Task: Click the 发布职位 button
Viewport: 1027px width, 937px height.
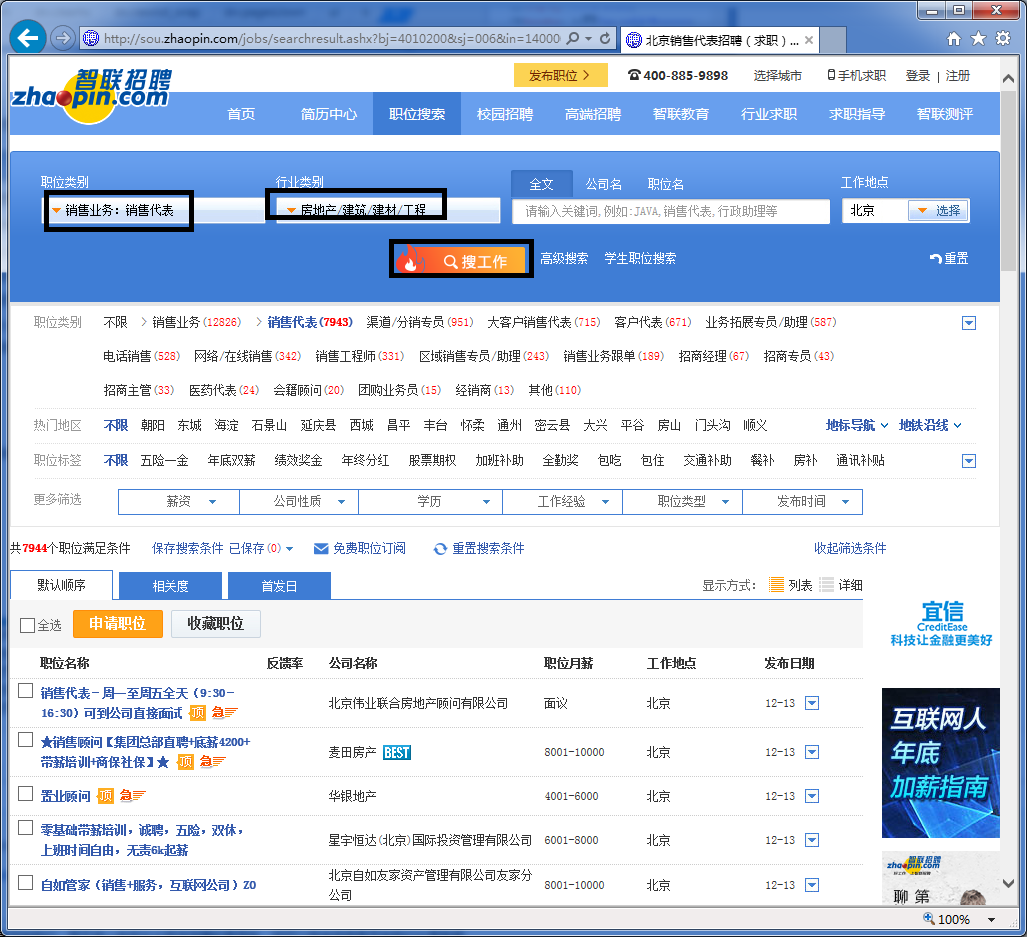Action: tap(561, 75)
